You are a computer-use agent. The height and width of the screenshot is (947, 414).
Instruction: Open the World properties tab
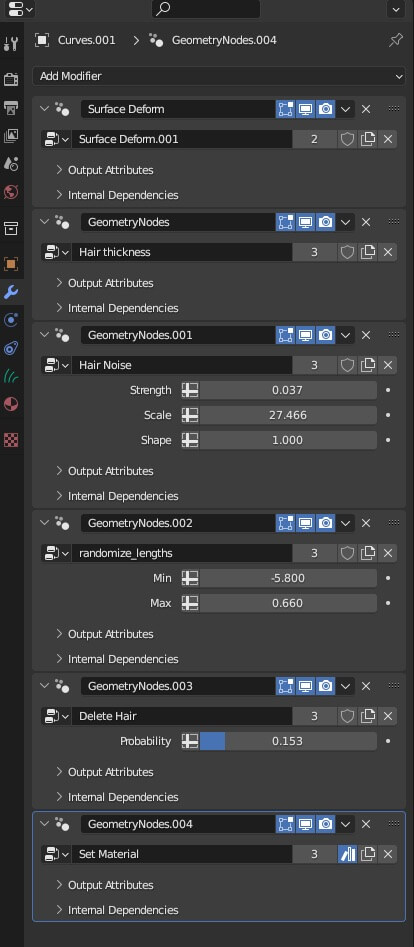(11, 192)
